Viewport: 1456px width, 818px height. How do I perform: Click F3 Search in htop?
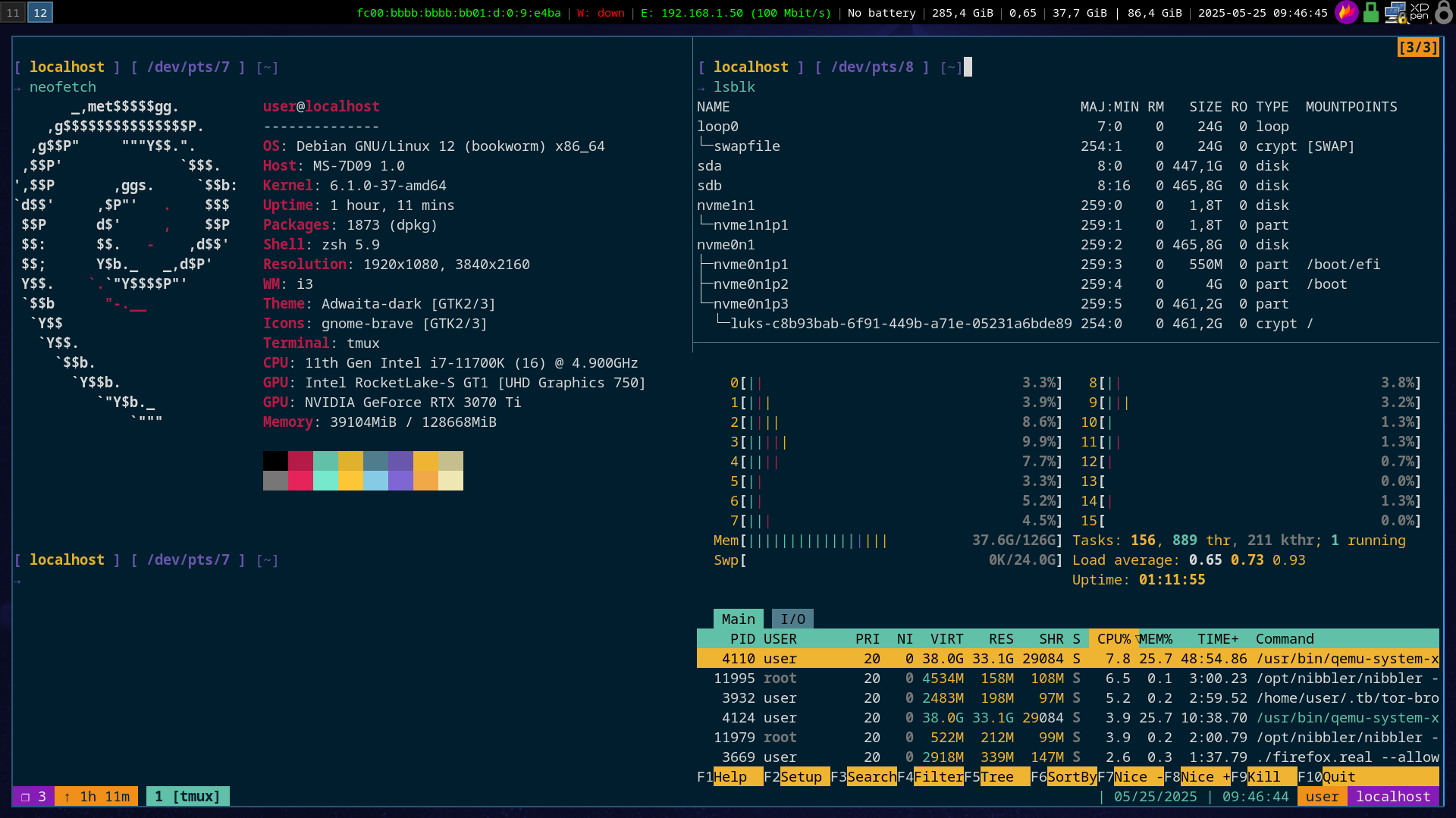[863, 776]
